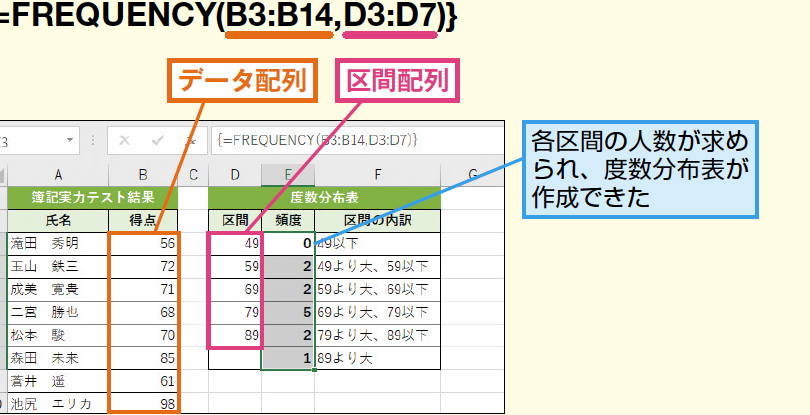Click the formula bar enter checkmark icon
Image resolution: width=810 pixels, height=415 pixels.
click(x=158, y=141)
